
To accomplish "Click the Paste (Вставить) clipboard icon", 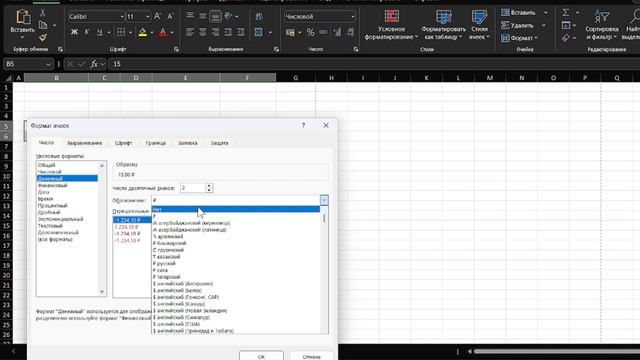I will tap(22, 17).
